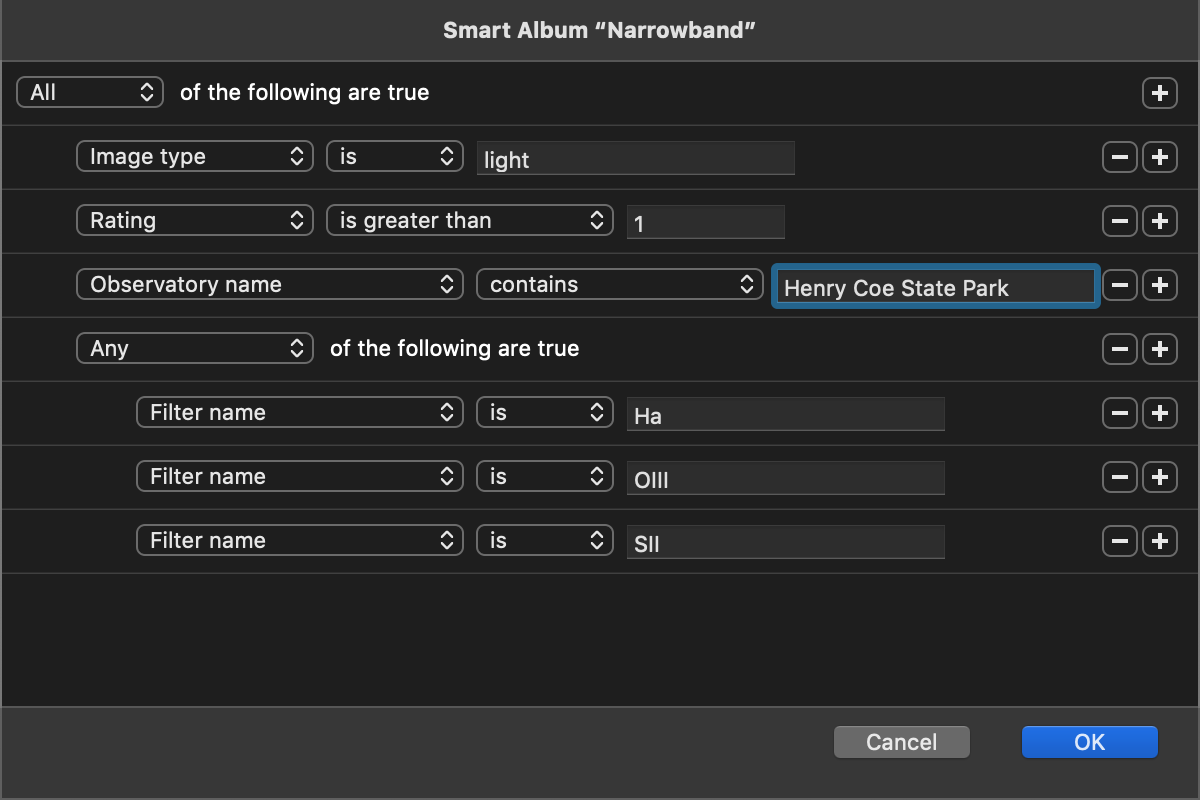Click the Rating value field containing 1
Screen dimensions: 1200x800
705,222
